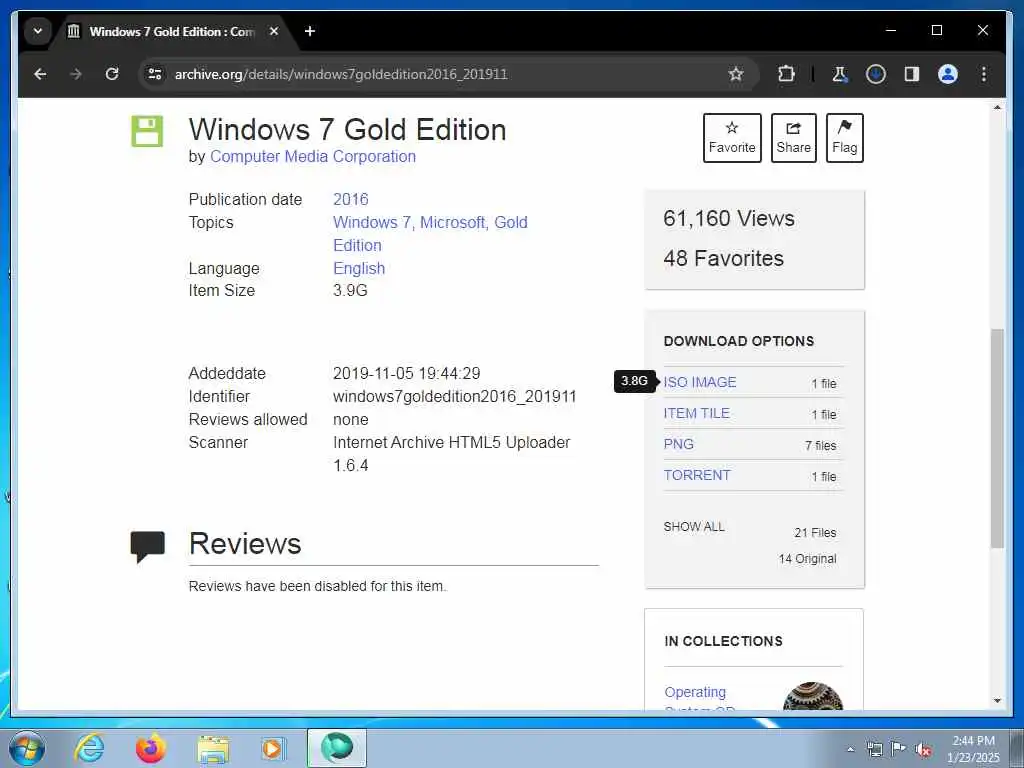
Task: Click the 2016 publication date link
Action: 351,199
